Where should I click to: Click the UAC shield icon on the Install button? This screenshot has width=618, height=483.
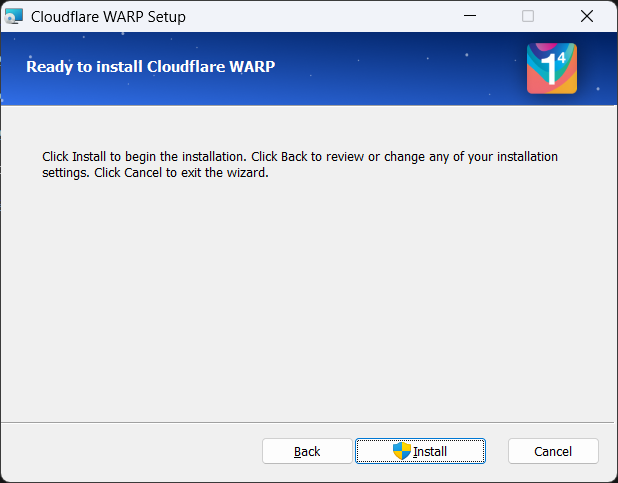(402, 451)
